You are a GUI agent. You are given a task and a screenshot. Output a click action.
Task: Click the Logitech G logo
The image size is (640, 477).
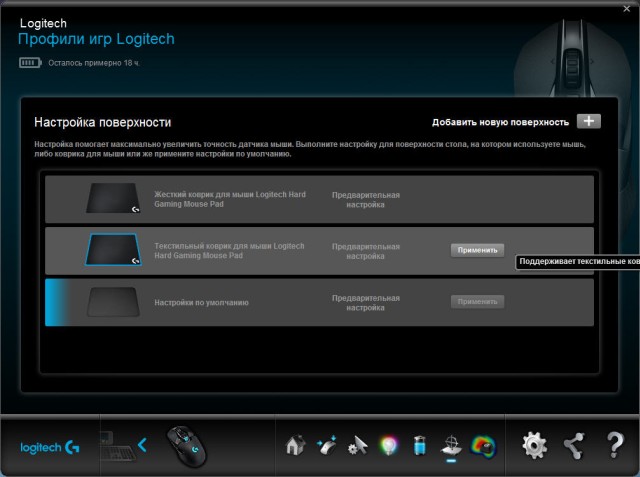click(49, 448)
